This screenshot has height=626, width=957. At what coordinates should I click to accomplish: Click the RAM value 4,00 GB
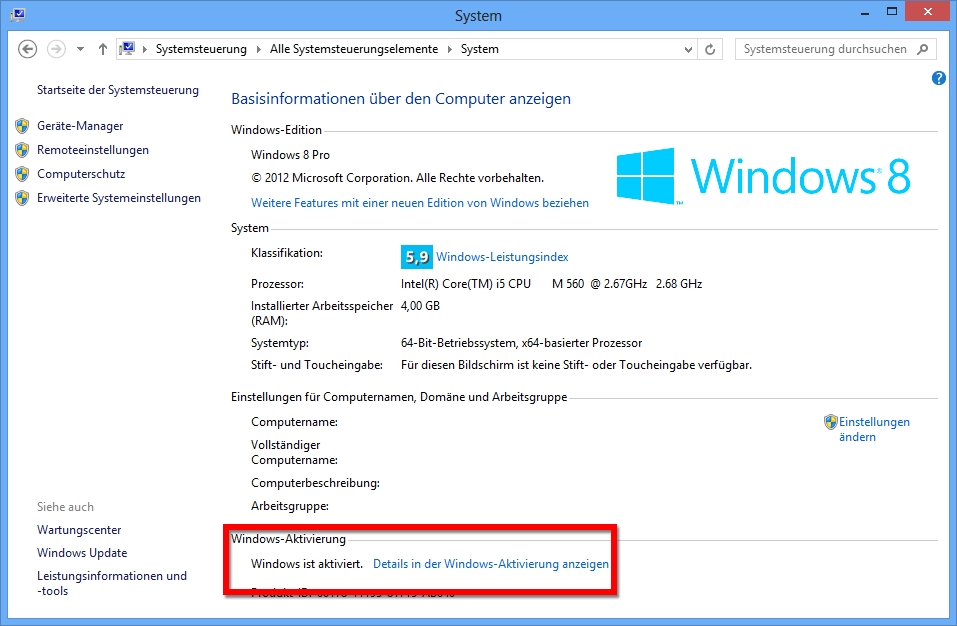pos(420,306)
